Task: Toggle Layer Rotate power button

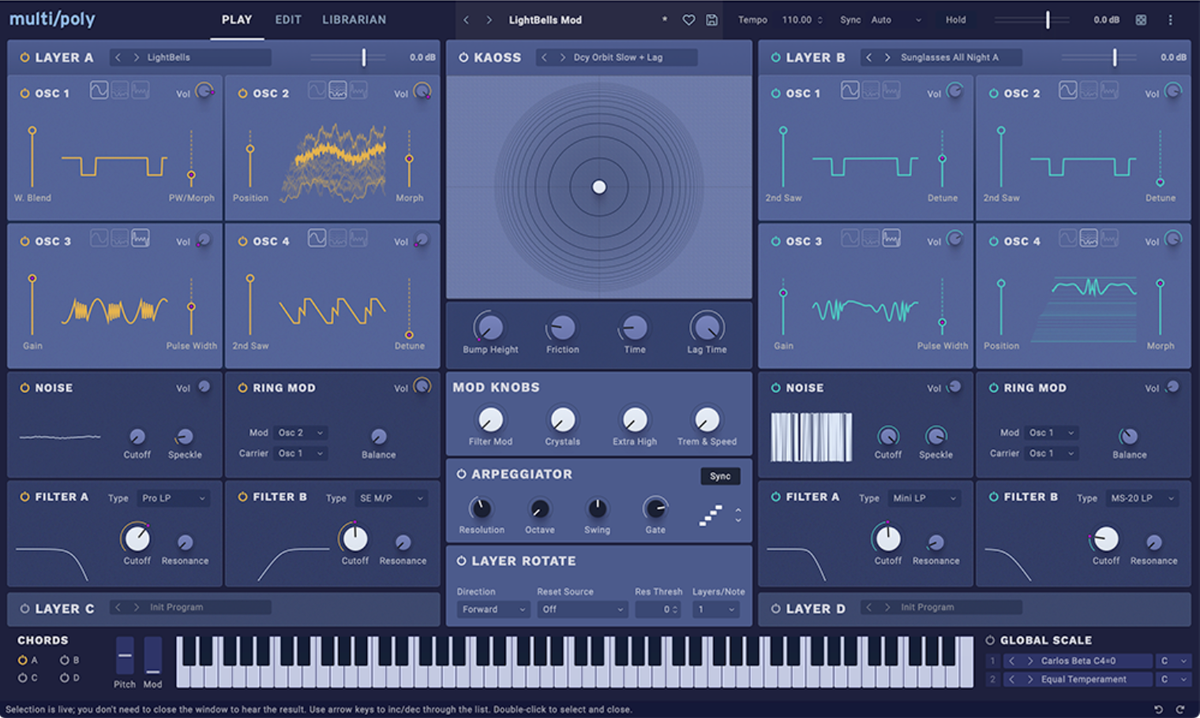Action: [x=462, y=561]
